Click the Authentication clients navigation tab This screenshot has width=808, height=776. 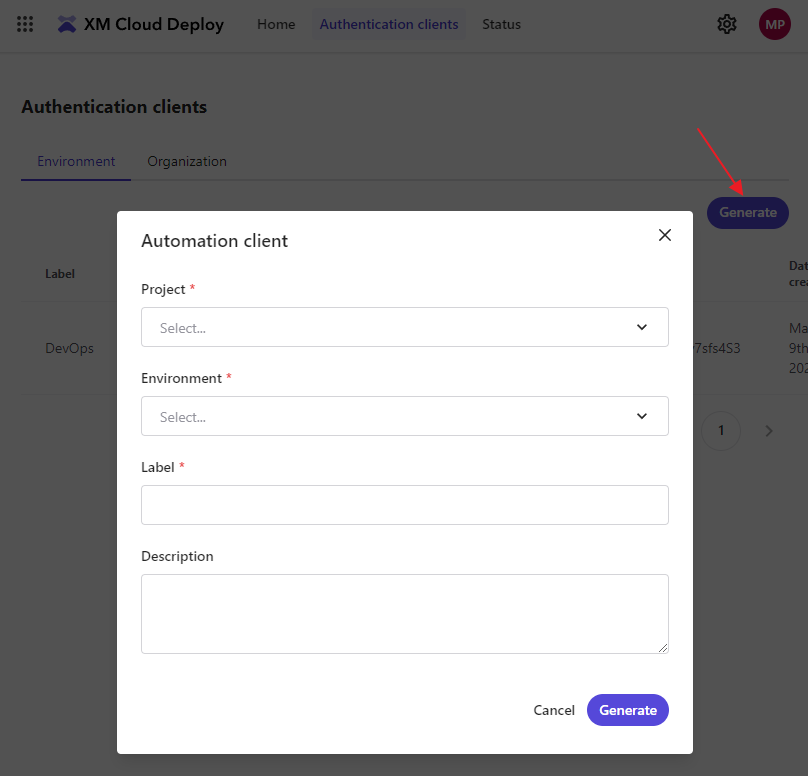click(388, 24)
